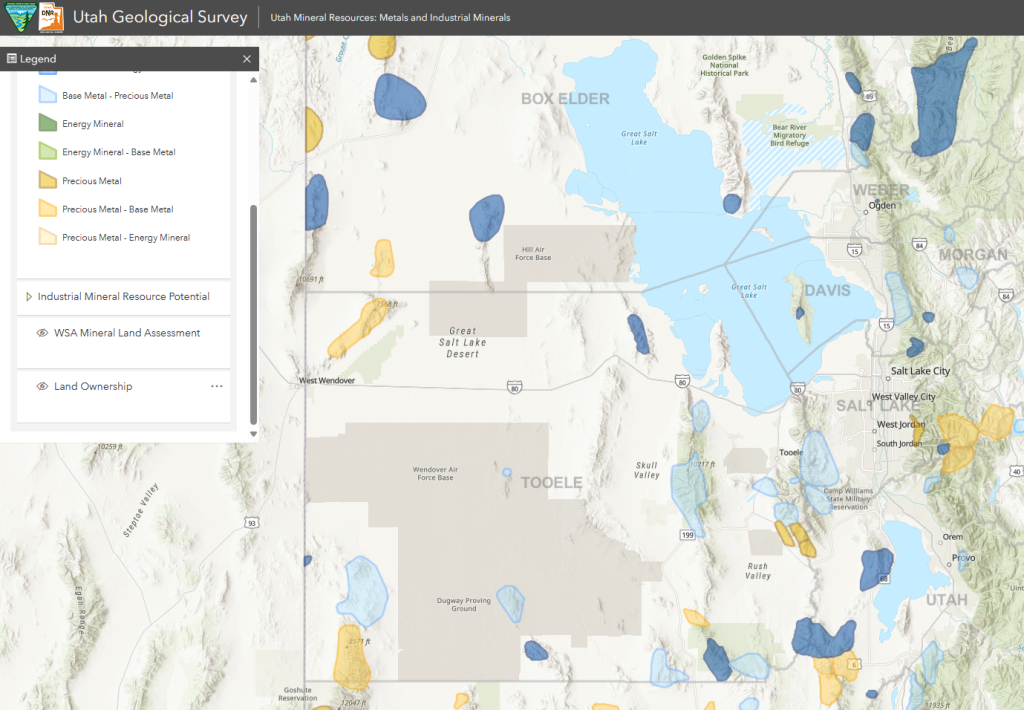Screen dimensions: 1024x710
Task: Toggle Land Ownership layer visibility eye
Action: [x=42, y=386]
